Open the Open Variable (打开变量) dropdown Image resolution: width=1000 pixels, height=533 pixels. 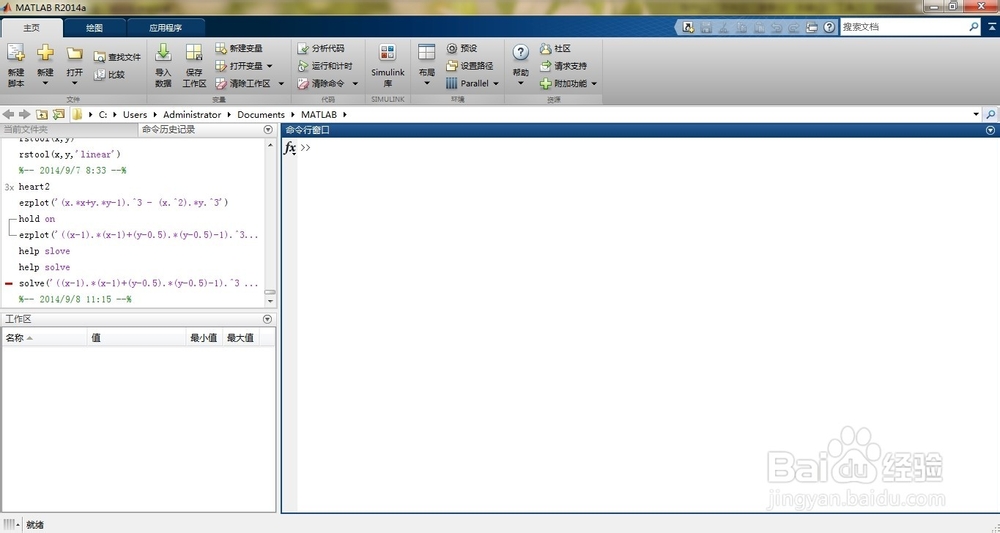[x=270, y=66]
